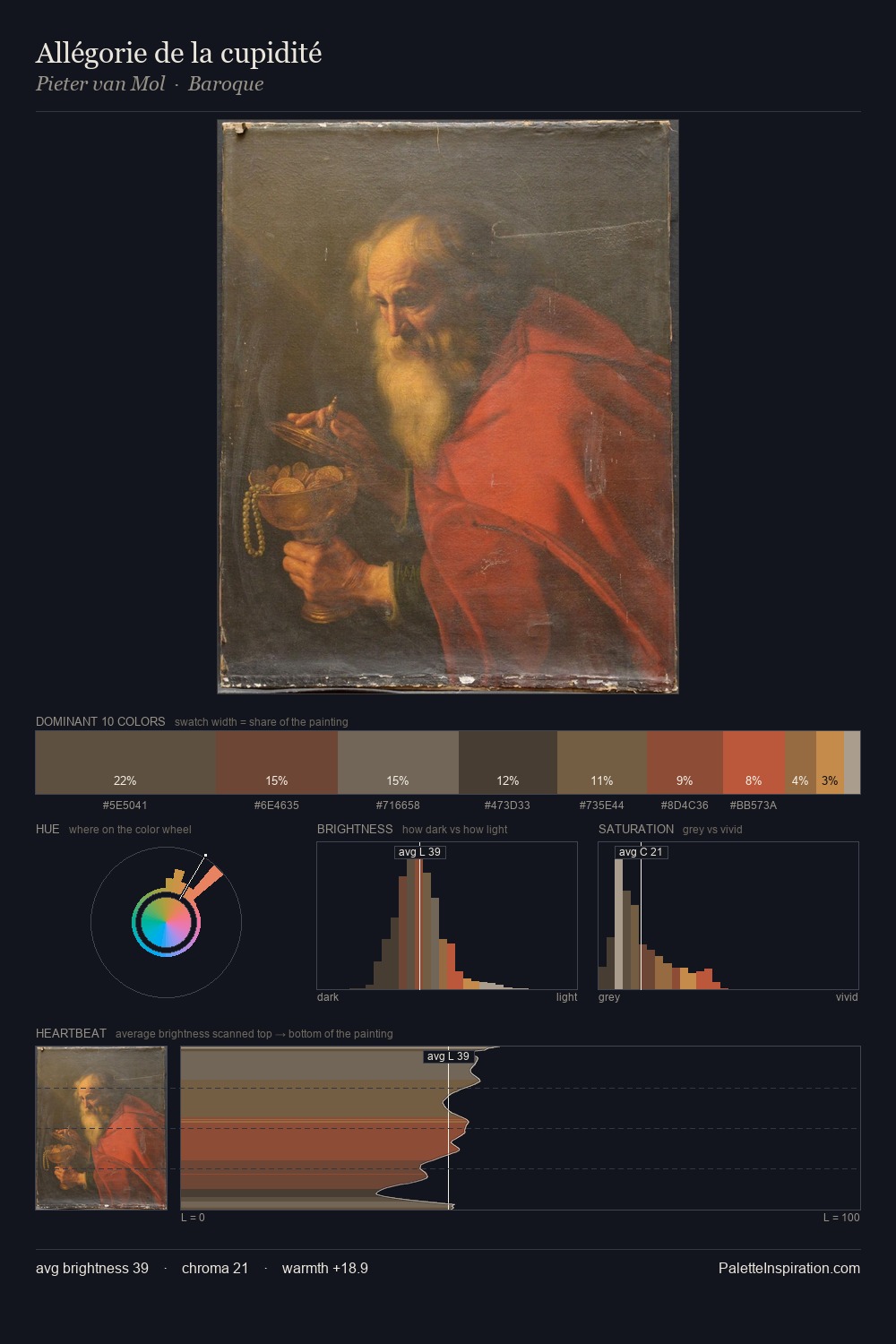This screenshot has width=896, height=1344.
Task: Click the avg brightness 39 footer stat
Action: point(92,1268)
